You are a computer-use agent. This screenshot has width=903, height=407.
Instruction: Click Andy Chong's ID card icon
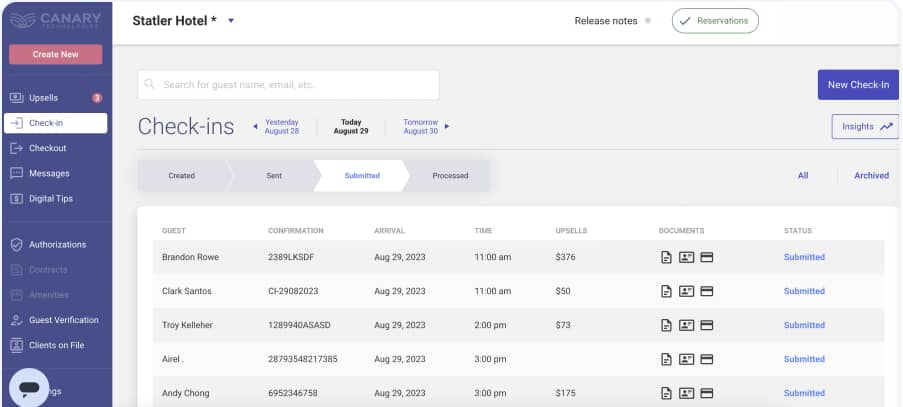[686, 394]
